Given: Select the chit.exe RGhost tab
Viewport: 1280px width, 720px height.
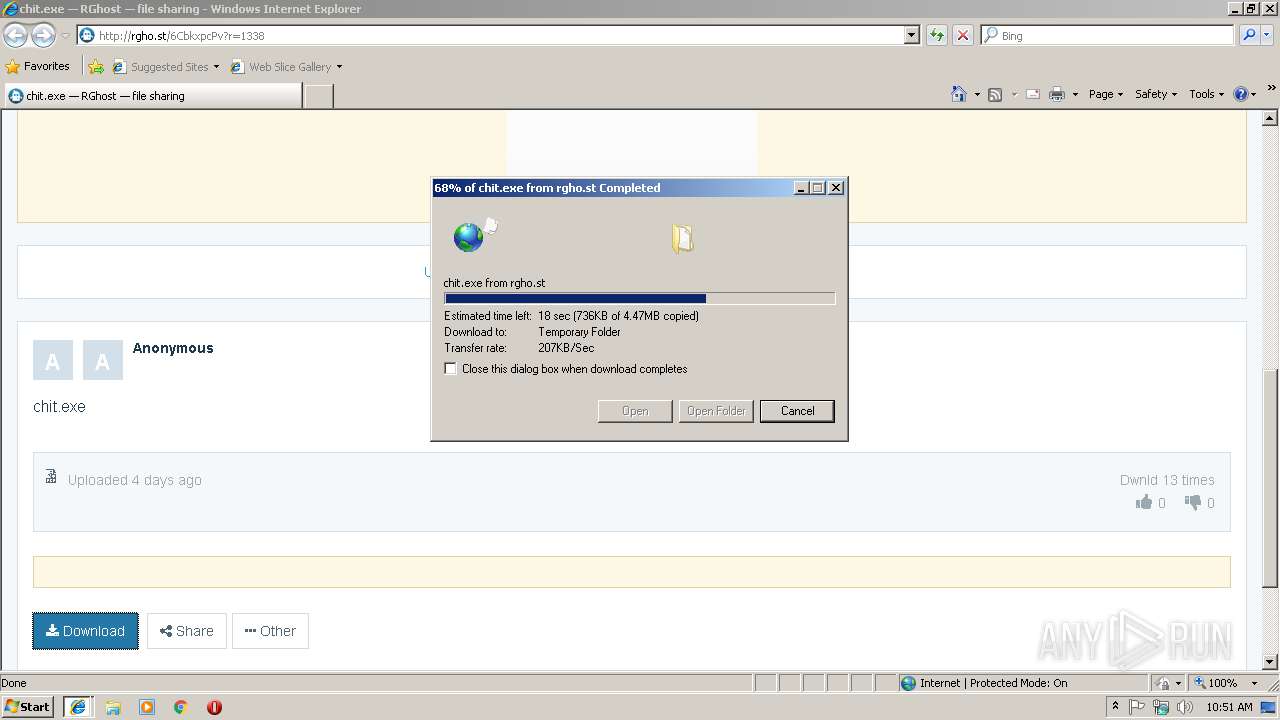Looking at the screenshot, I should [x=152, y=96].
